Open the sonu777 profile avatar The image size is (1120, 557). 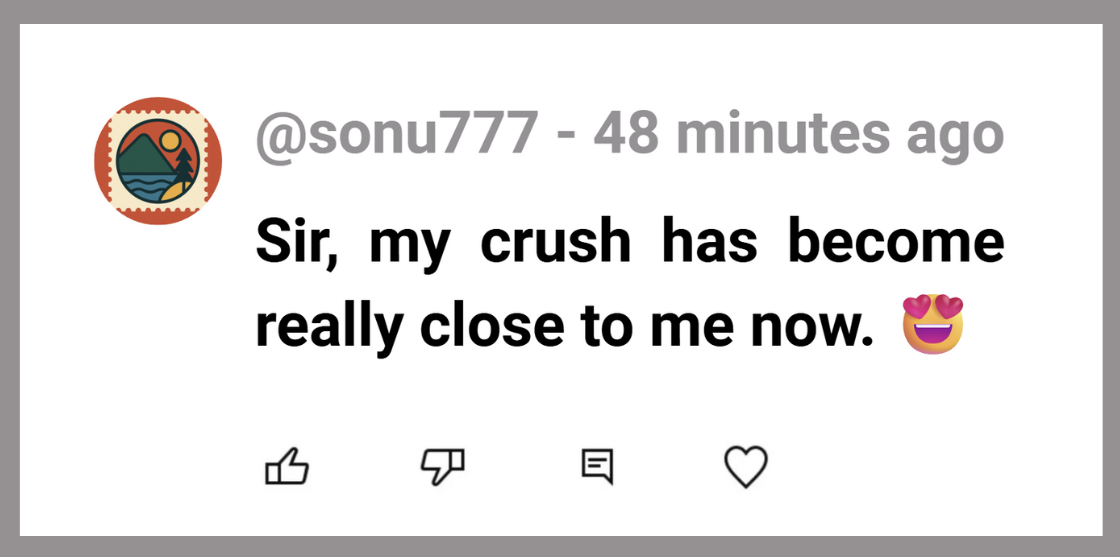tap(158, 161)
